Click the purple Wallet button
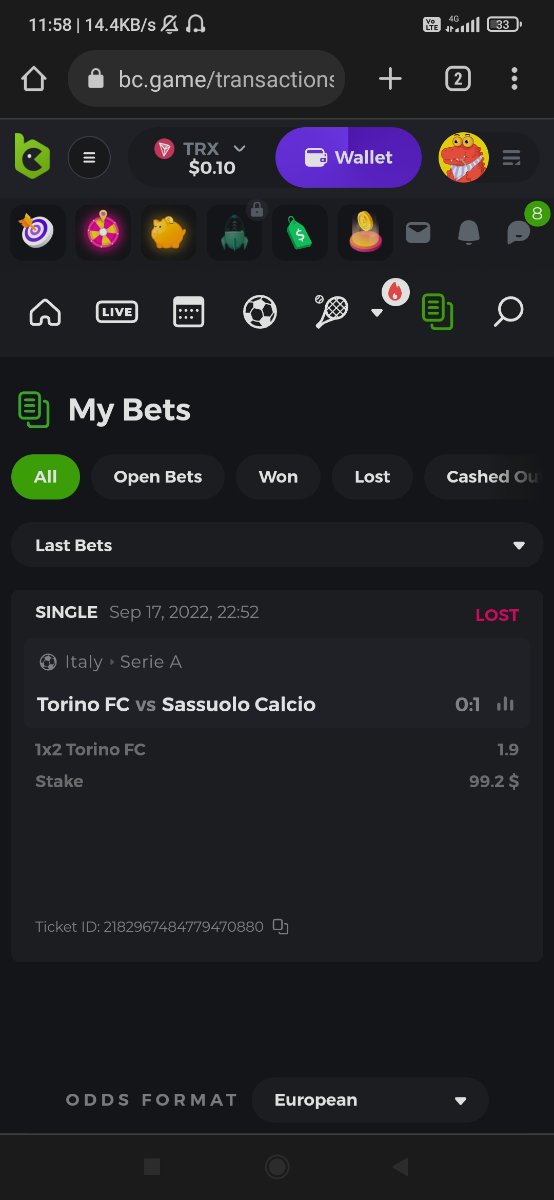554x1200 pixels. pos(349,157)
